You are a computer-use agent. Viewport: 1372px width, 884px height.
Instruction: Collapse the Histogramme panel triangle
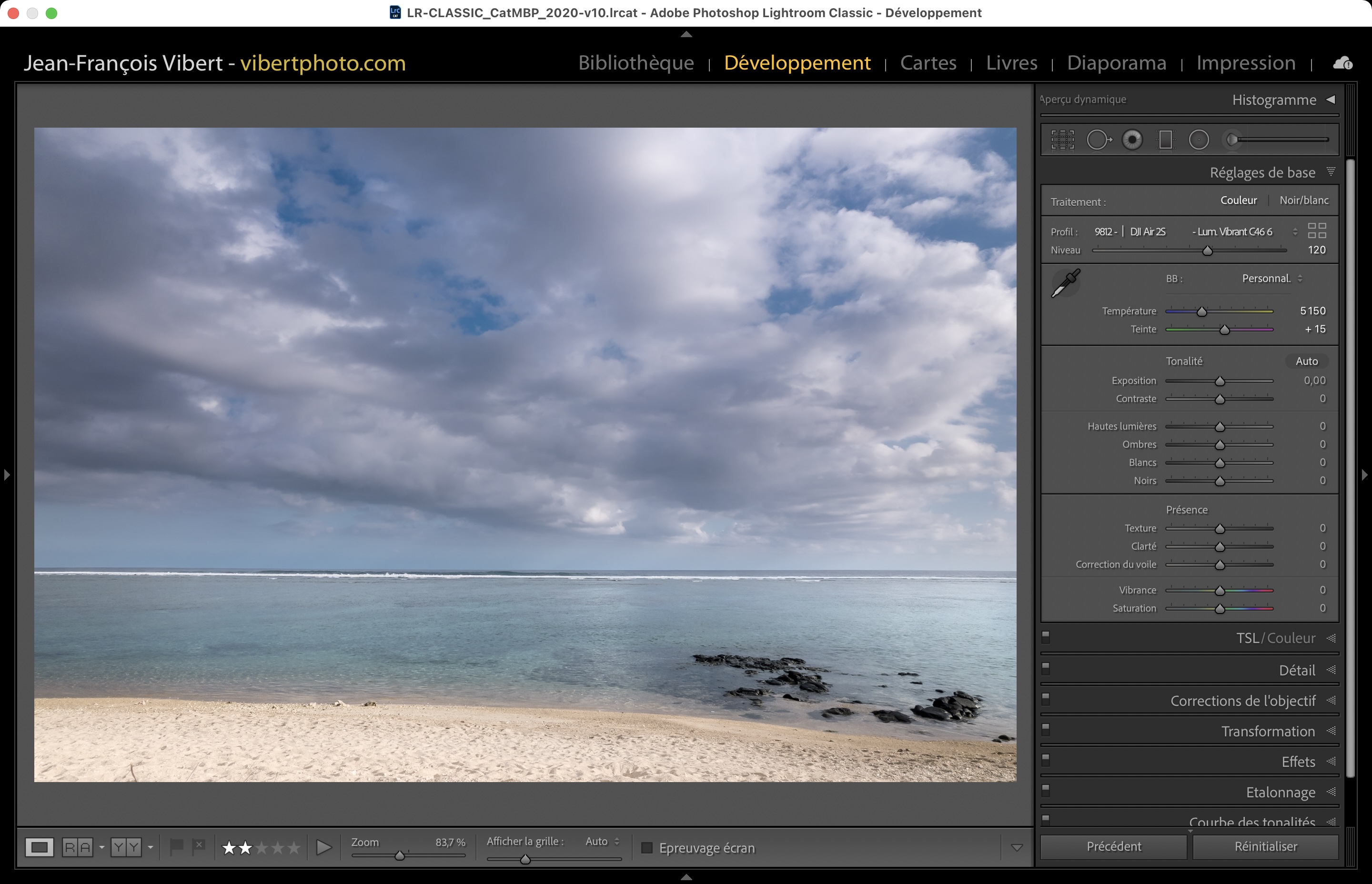click(x=1331, y=99)
